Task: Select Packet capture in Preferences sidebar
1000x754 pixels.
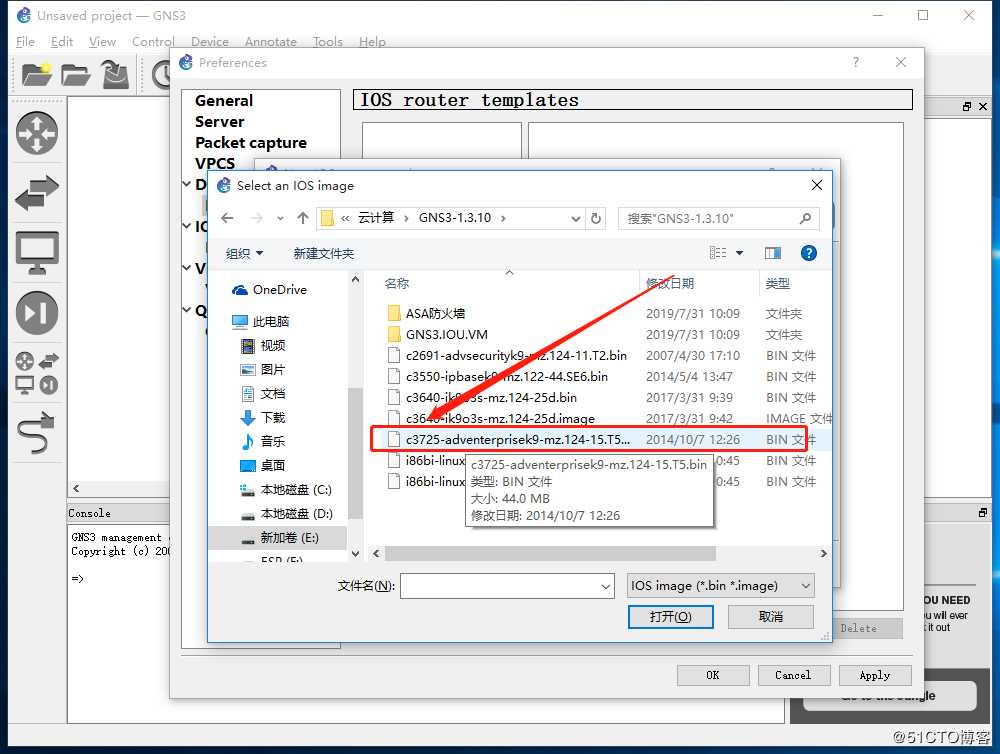Action: [251, 143]
